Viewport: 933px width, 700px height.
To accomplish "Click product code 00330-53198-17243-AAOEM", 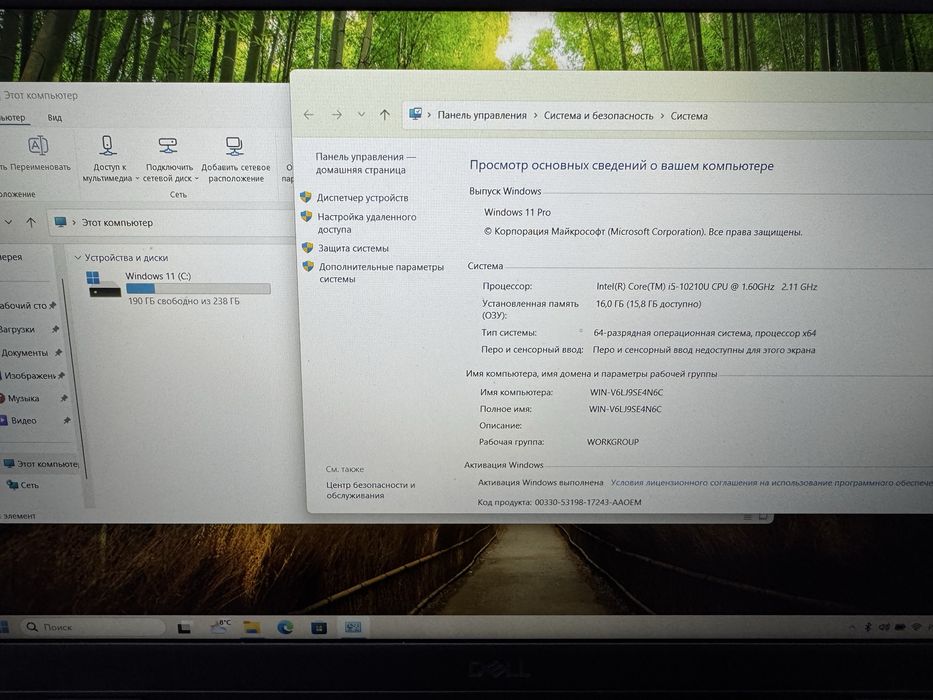I will tap(588, 502).
